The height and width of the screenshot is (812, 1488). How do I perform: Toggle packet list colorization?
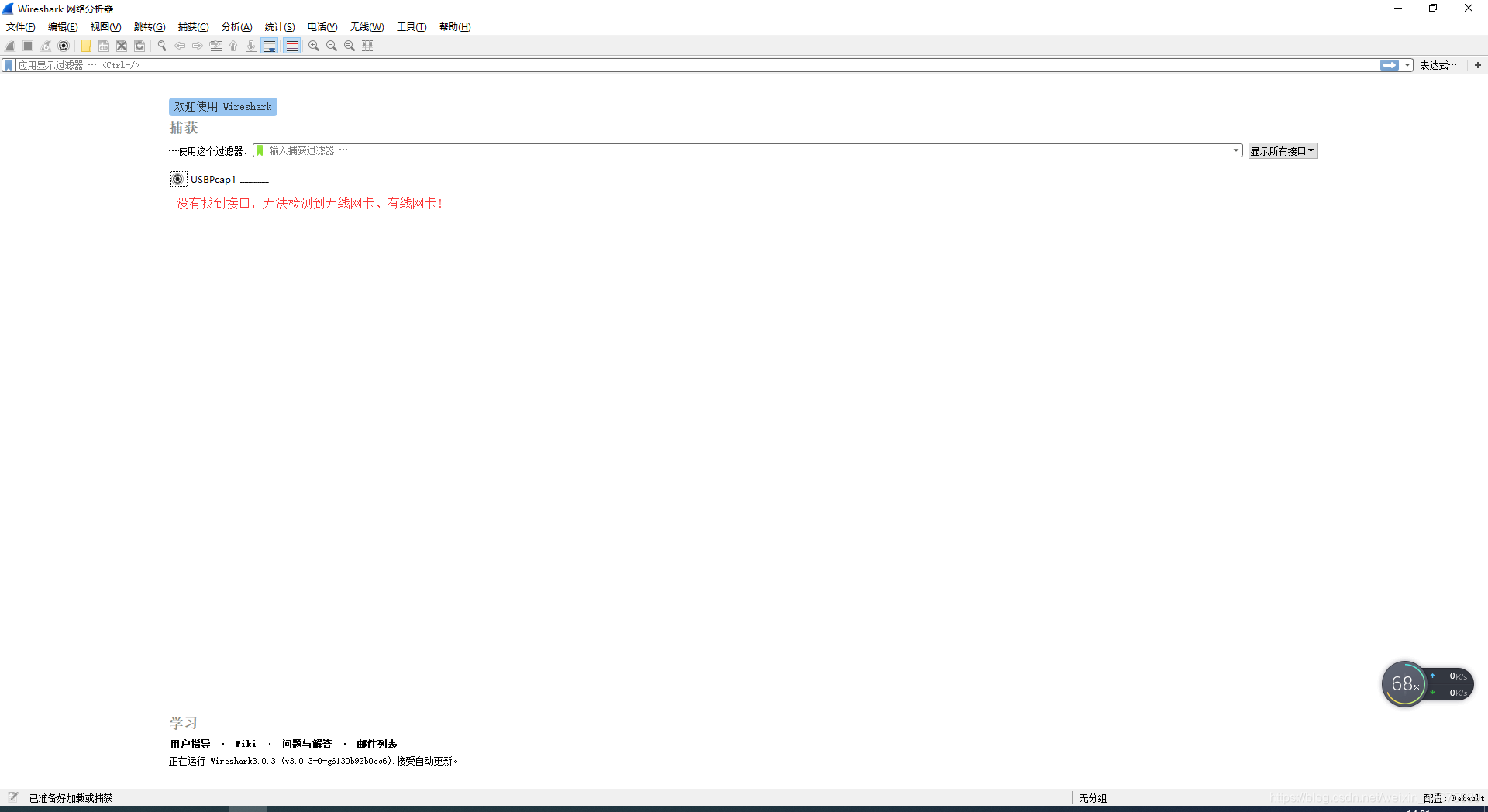coord(291,46)
